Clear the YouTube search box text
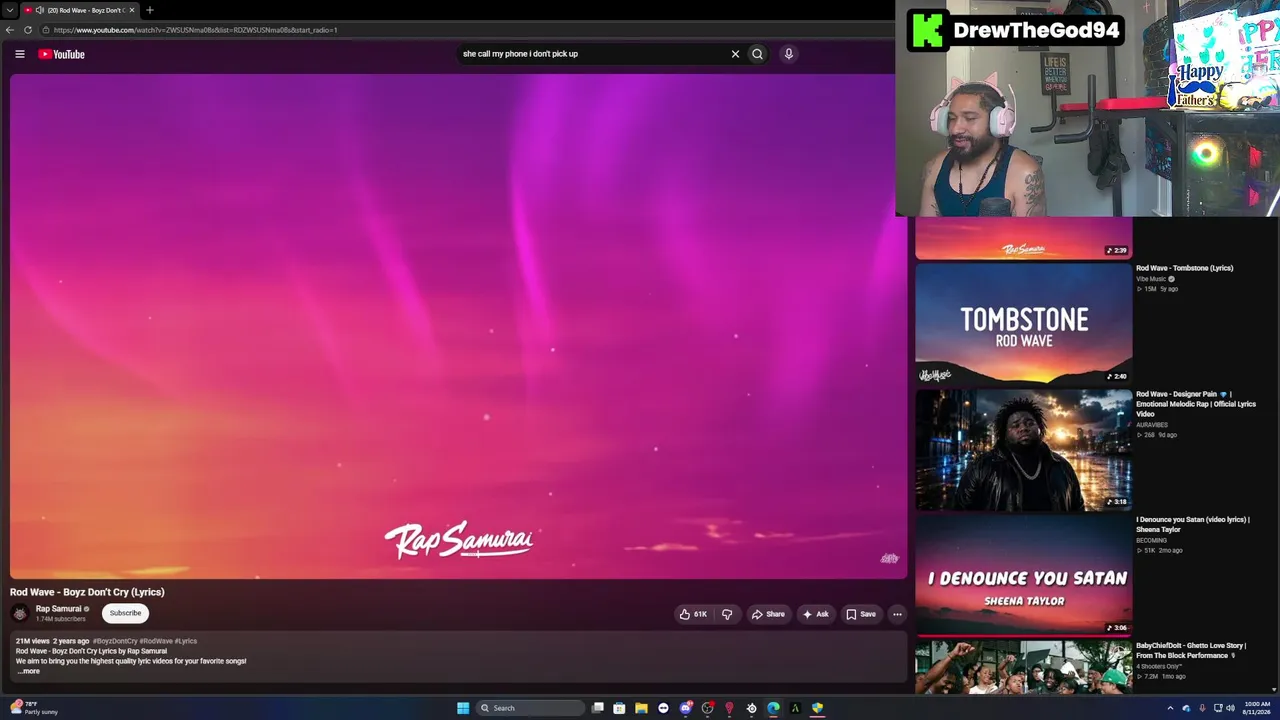The height and width of the screenshot is (720, 1280). 735,54
